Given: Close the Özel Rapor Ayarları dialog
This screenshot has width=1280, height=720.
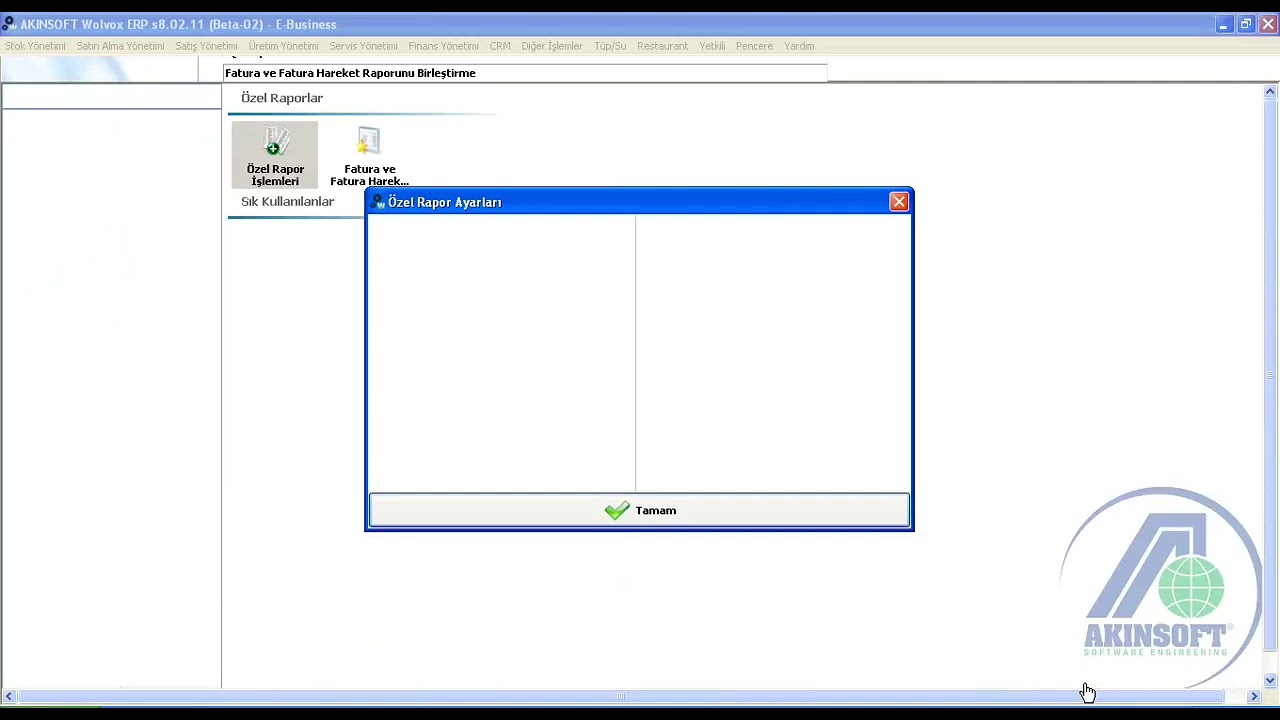Looking at the screenshot, I should (899, 202).
